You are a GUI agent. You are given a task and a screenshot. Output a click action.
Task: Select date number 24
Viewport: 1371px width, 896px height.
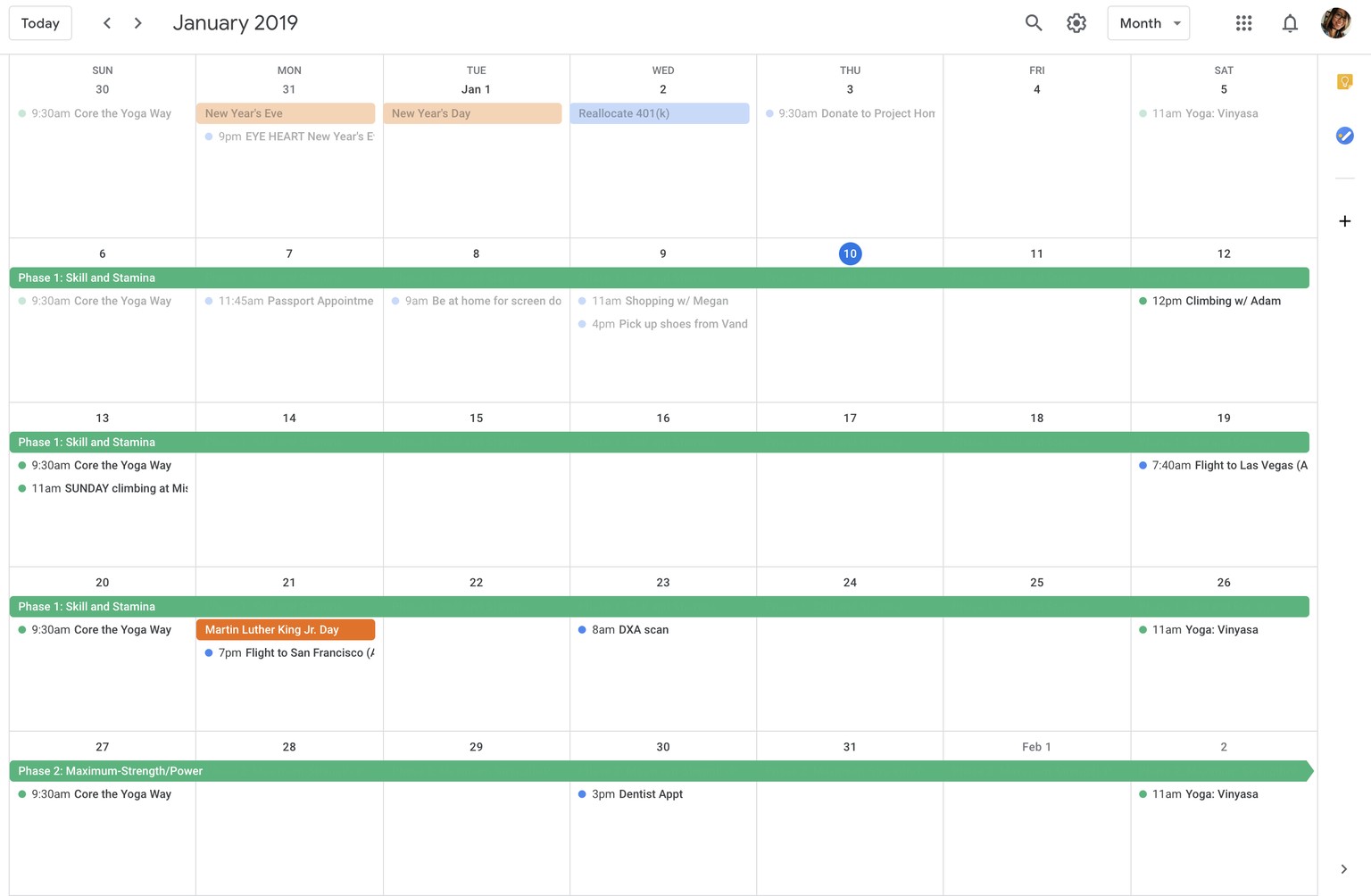850,582
